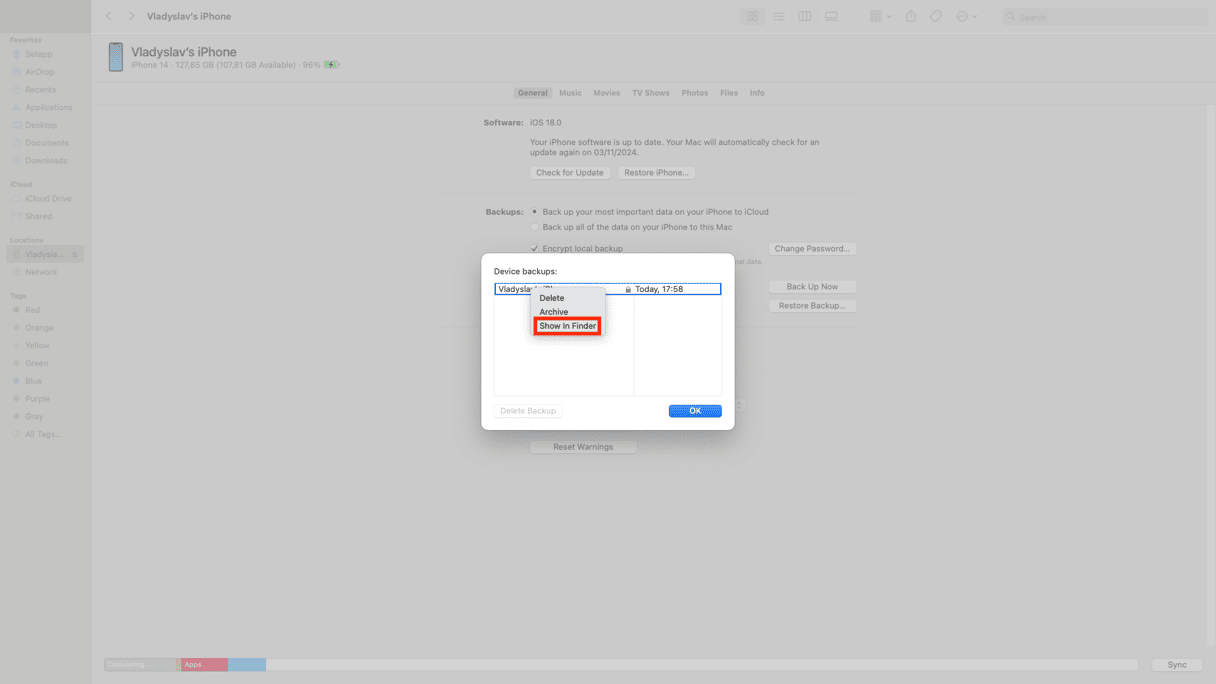Select Delete in the context menu
The image size is (1216, 684).
552,298
